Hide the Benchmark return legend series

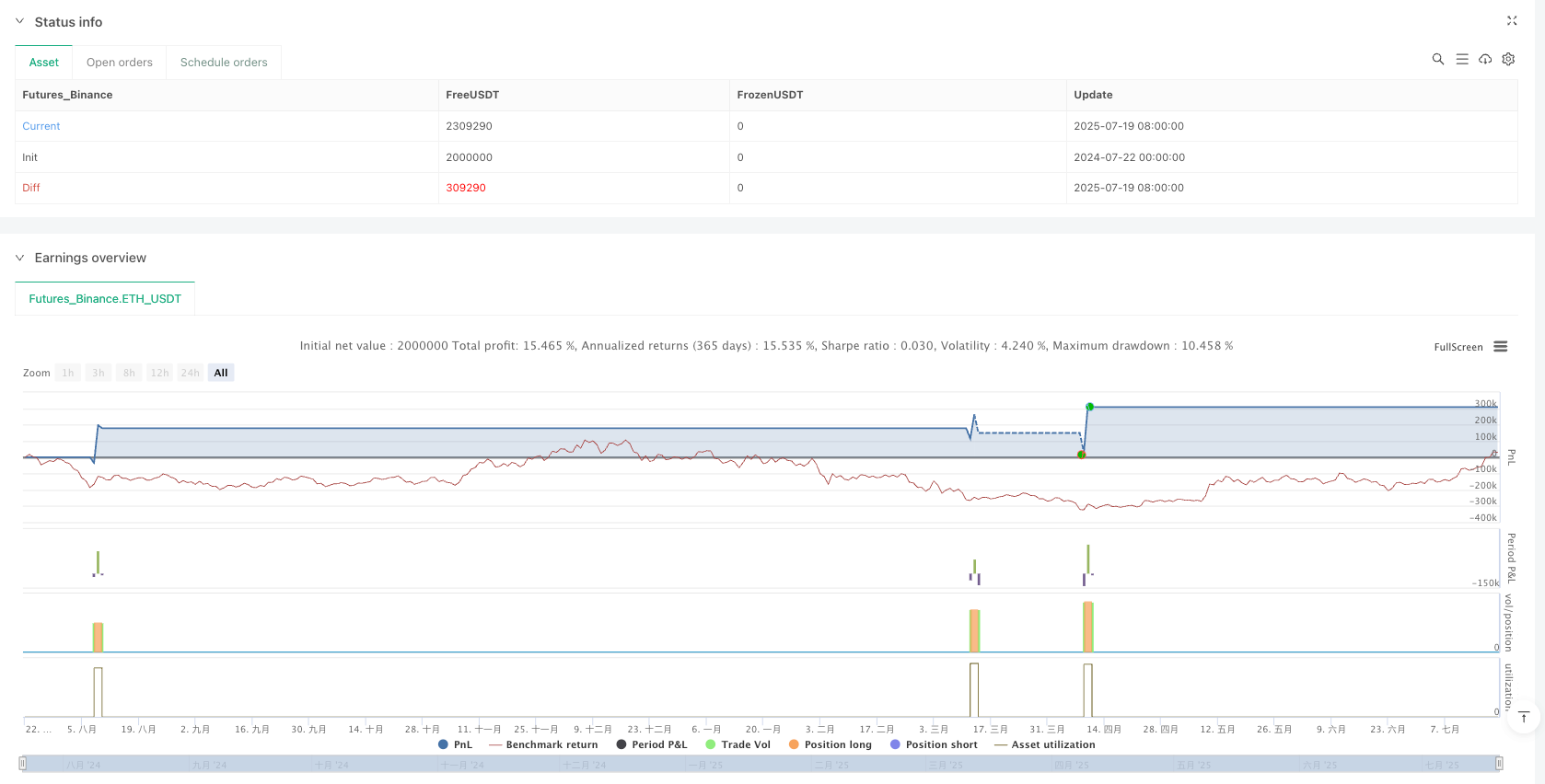[x=543, y=744]
